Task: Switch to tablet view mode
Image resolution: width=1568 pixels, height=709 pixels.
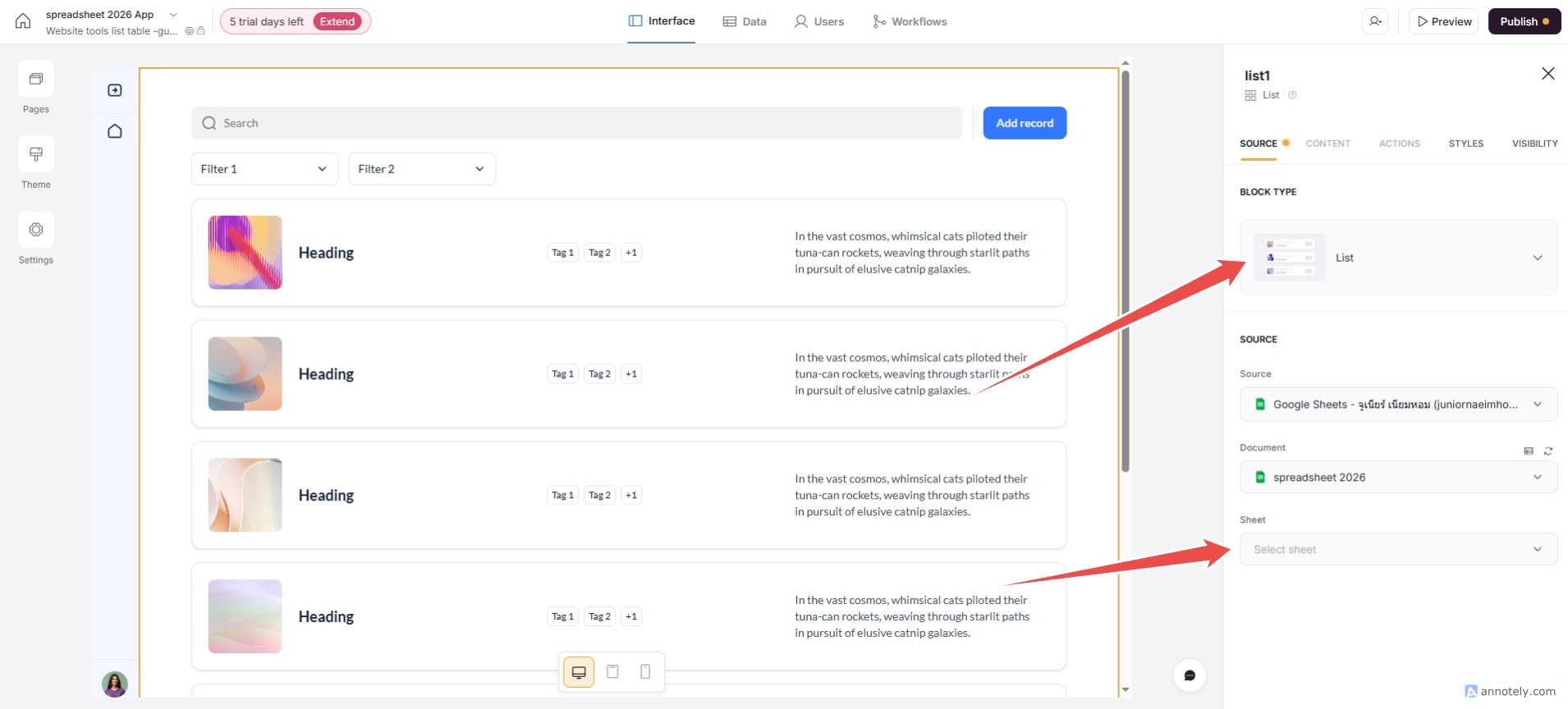Action: click(x=612, y=672)
